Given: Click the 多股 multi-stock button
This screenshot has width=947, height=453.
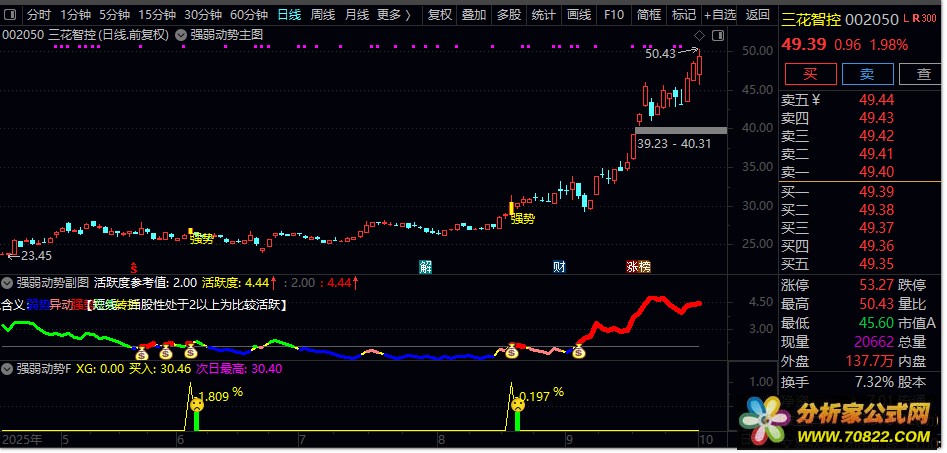Looking at the screenshot, I should (509, 14).
